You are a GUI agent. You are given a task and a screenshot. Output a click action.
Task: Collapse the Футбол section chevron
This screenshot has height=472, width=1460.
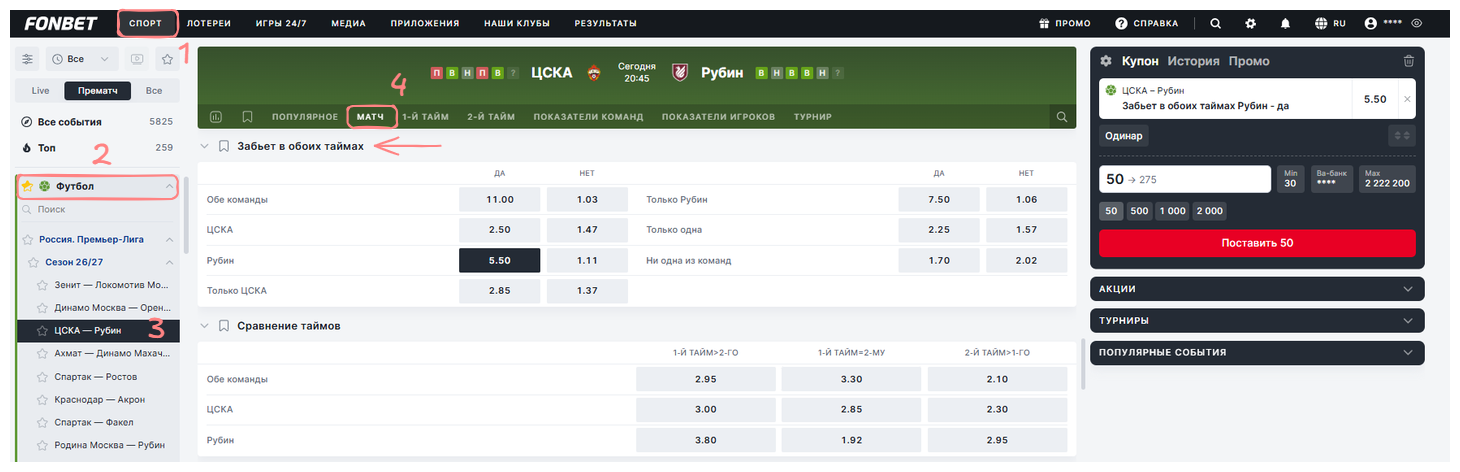[x=168, y=186]
